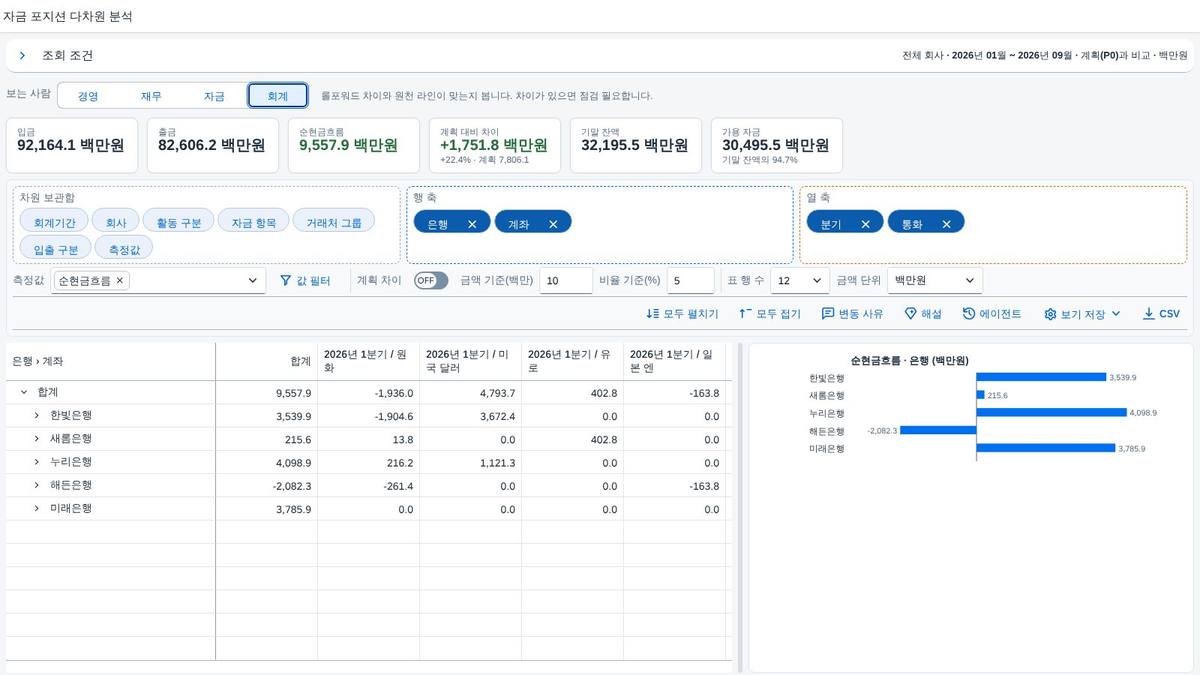
Task: Open the 보기 저장 settings menu
Action: pyautogui.click(x=1083, y=314)
